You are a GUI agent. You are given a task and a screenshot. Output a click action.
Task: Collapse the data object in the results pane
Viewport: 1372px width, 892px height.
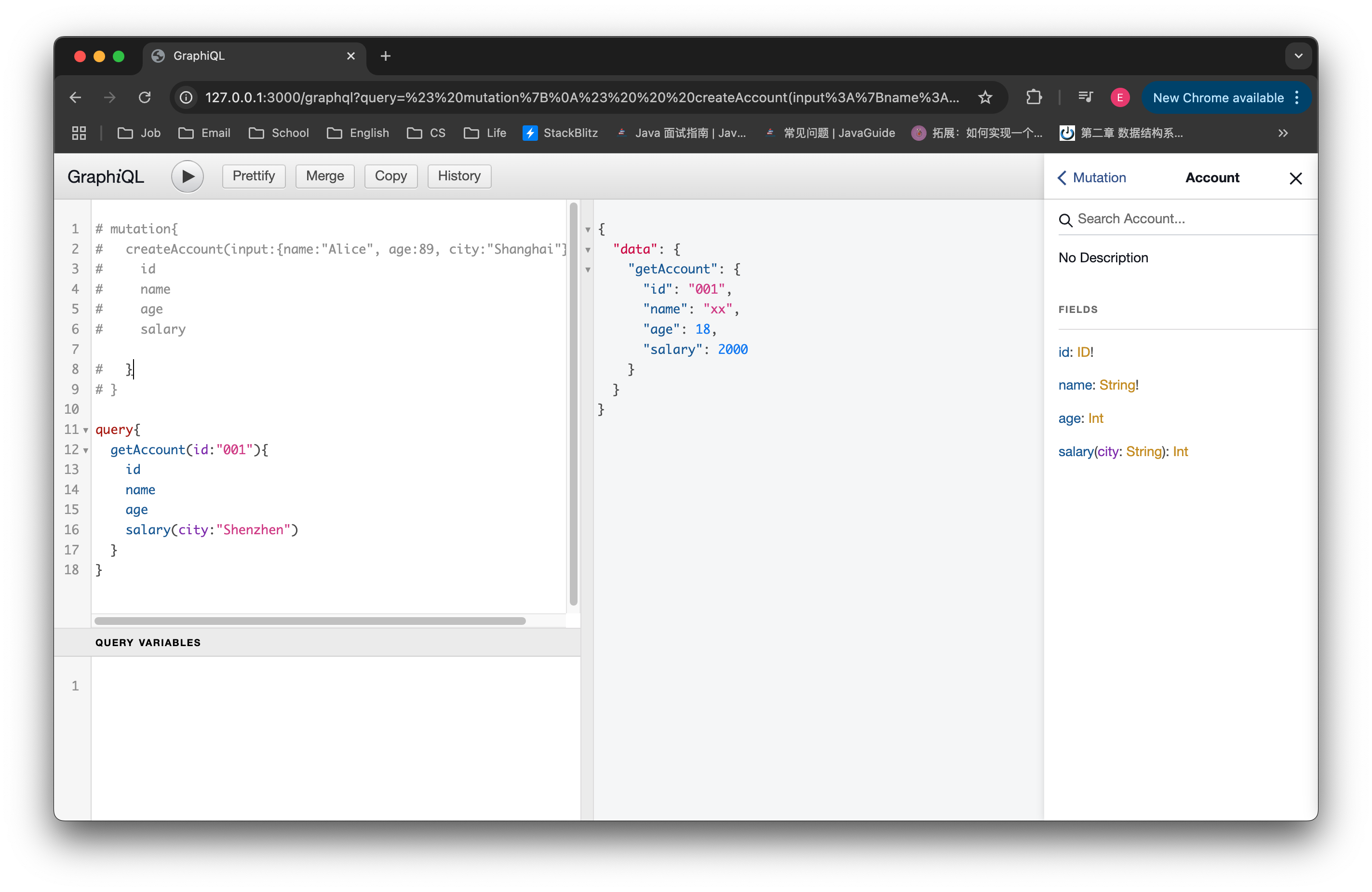pyautogui.click(x=588, y=249)
